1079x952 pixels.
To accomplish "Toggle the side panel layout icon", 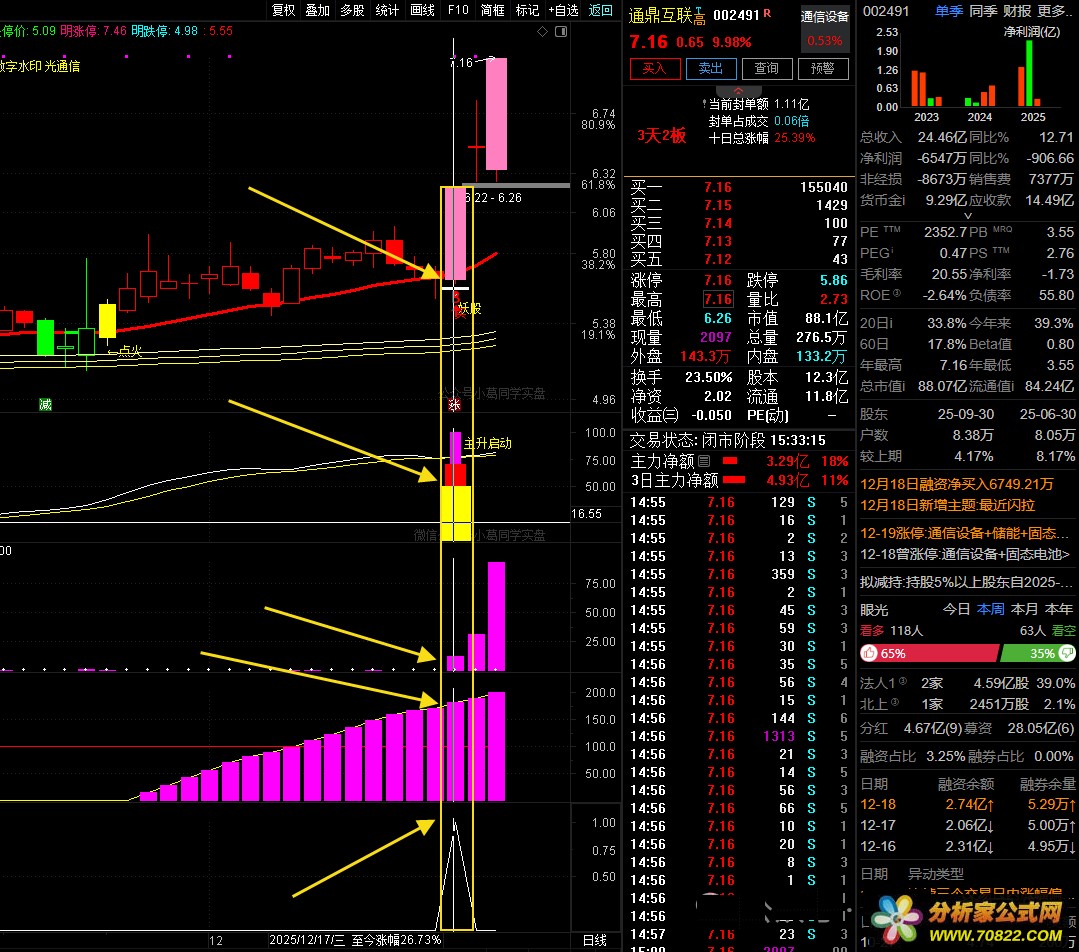I will point(561,32).
